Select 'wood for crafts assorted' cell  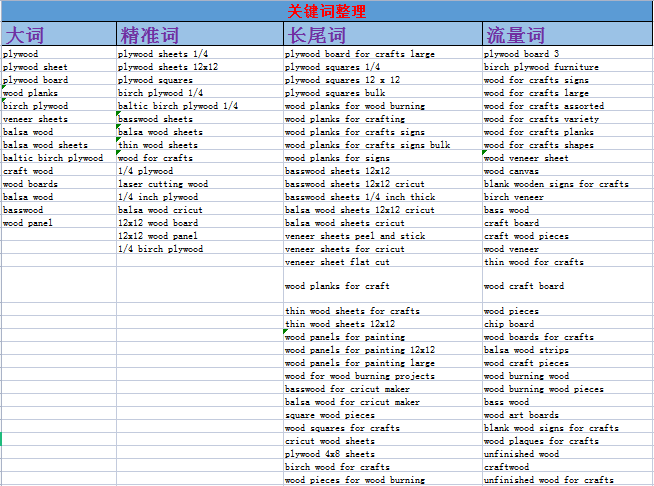pos(567,106)
